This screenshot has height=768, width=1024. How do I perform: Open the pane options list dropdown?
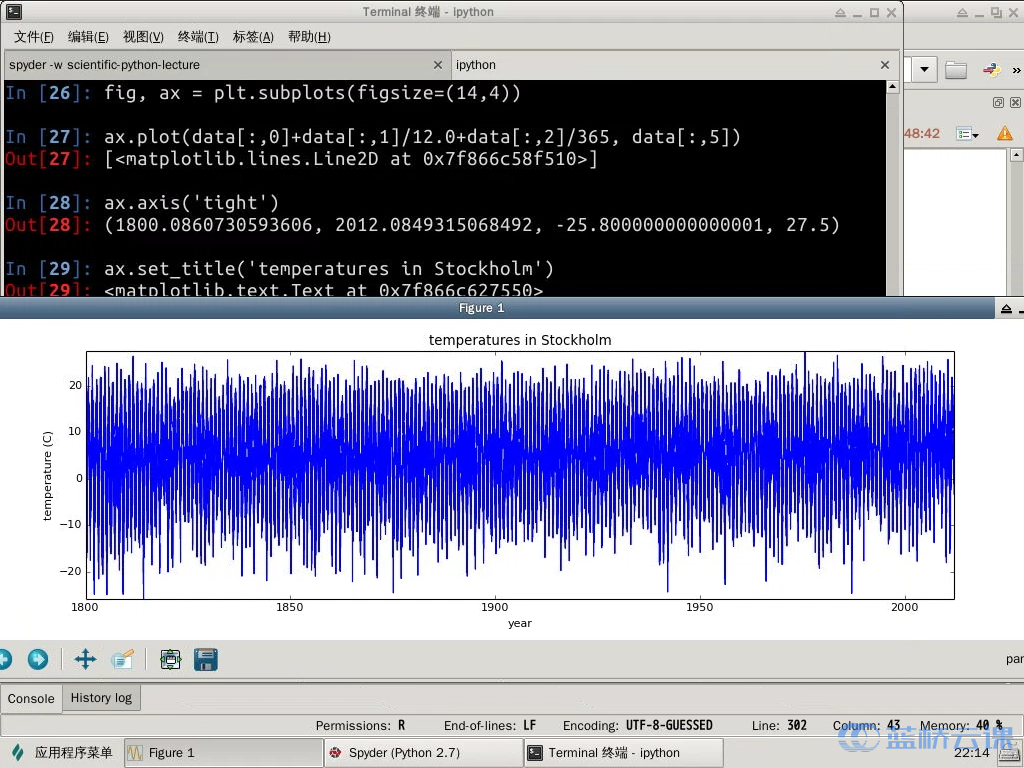point(967,133)
